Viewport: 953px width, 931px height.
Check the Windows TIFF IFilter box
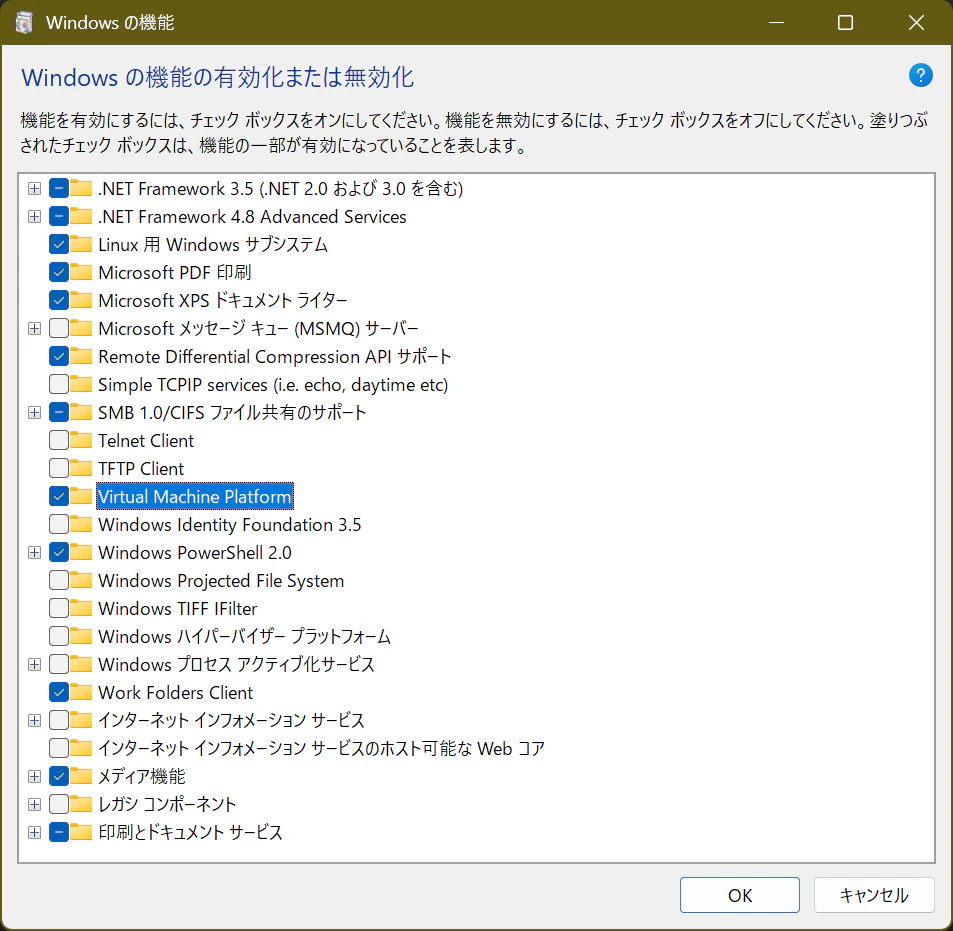coord(59,608)
